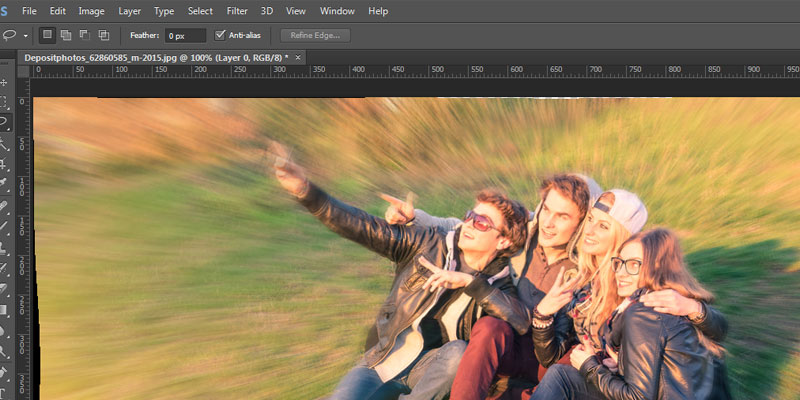
Task: Close the Depositphotos document tab
Action: pos(298,58)
